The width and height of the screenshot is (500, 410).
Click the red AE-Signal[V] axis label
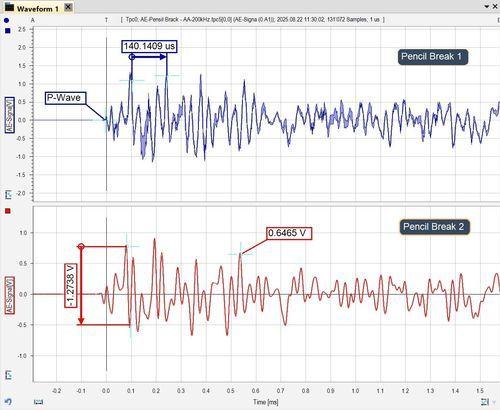pyautogui.click(x=10, y=295)
